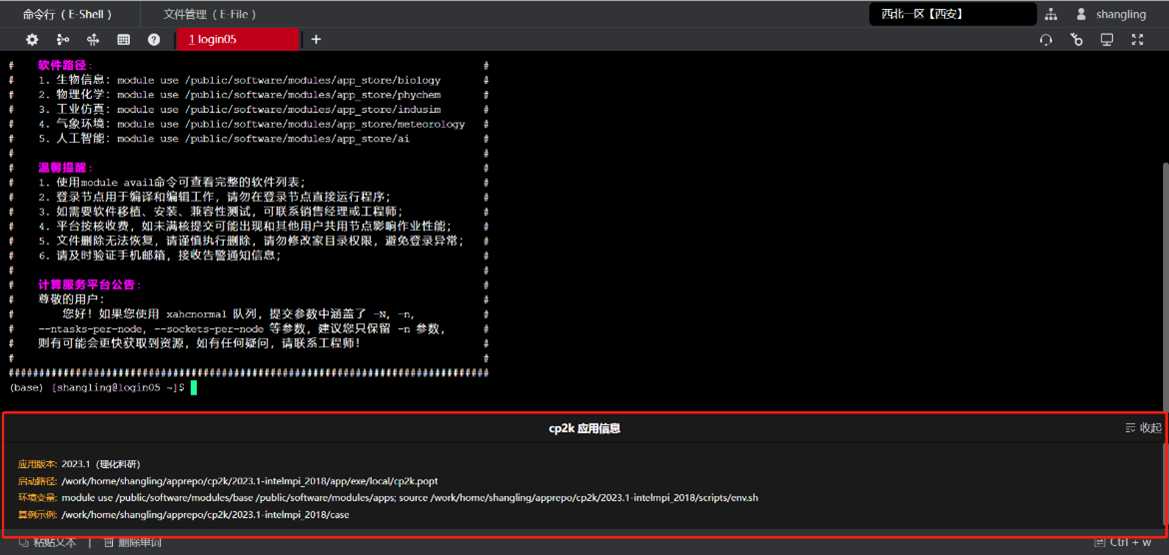The image size is (1169, 555).
Task: Open the table grid icon
Action: (x=123, y=40)
